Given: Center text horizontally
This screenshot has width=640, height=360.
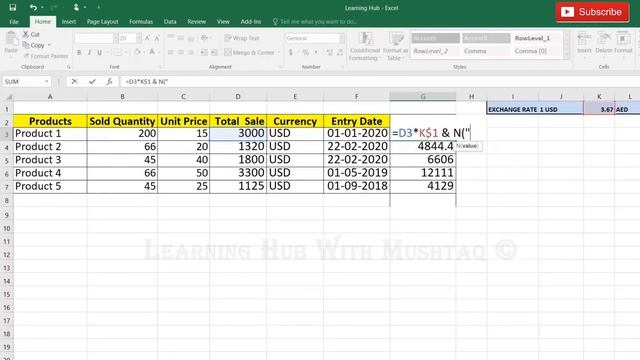Looking at the screenshot, I should [181, 52].
